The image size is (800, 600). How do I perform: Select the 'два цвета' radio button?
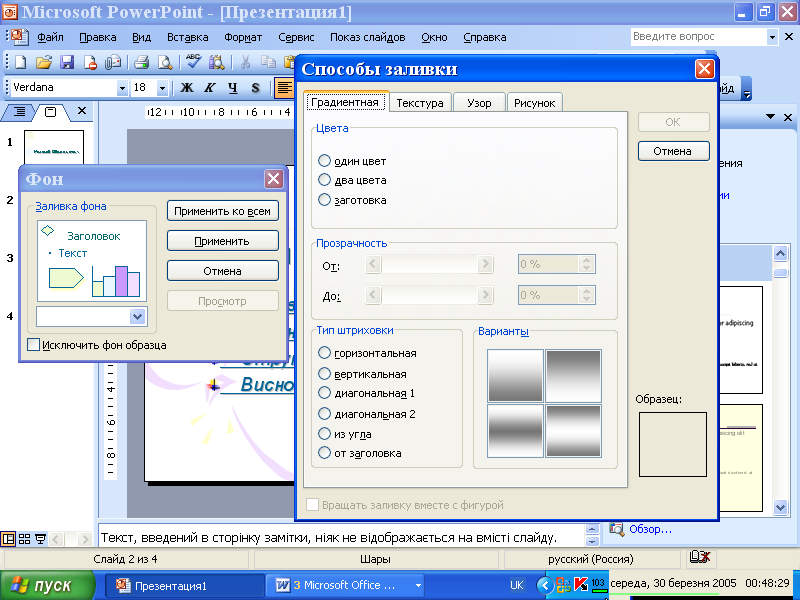click(x=324, y=180)
